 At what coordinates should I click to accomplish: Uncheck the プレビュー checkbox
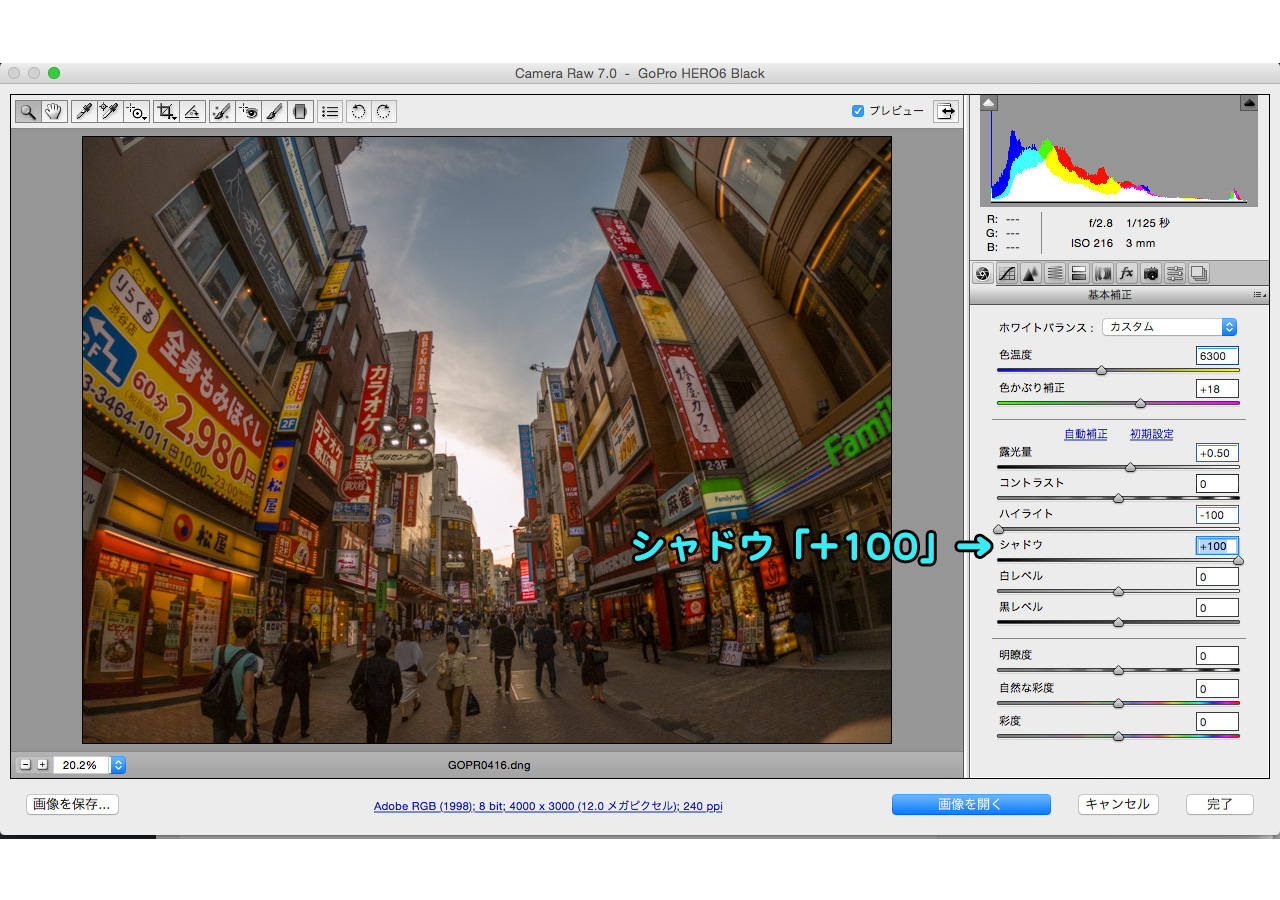[x=857, y=111]
